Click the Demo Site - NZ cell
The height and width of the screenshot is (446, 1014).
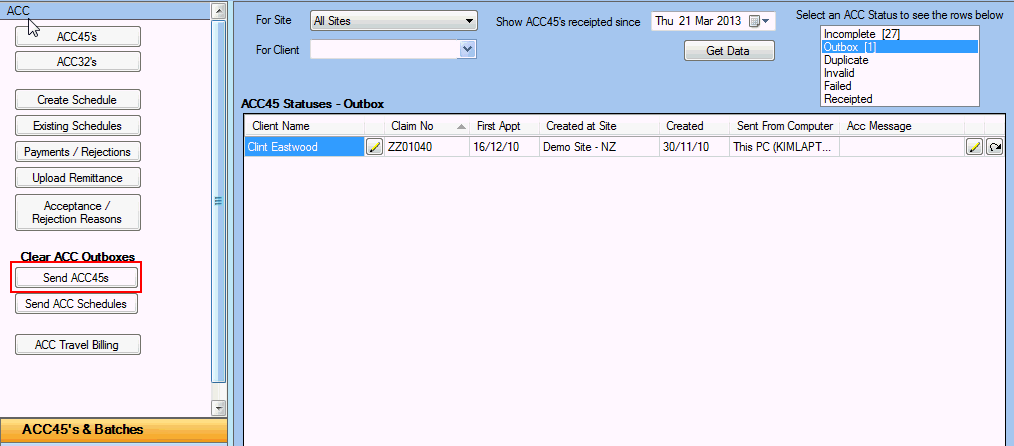(x=599, y=147)
